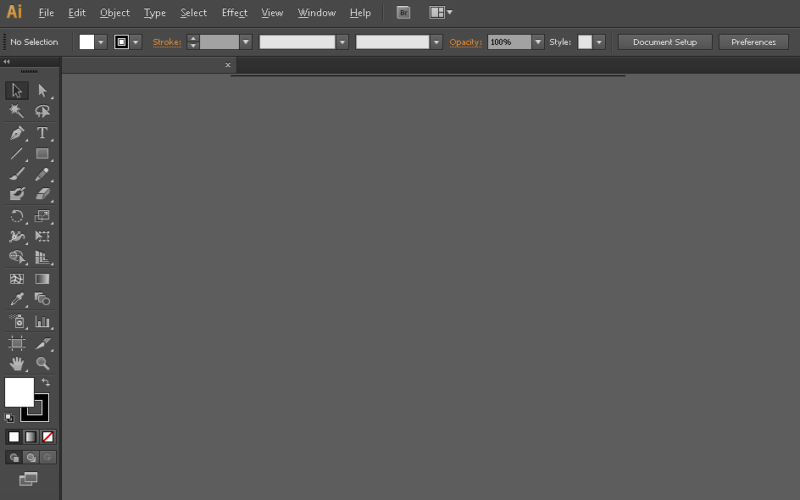Open the brush definition dropdown
This screenshot has width=800, height=500.
pos(436,42)
